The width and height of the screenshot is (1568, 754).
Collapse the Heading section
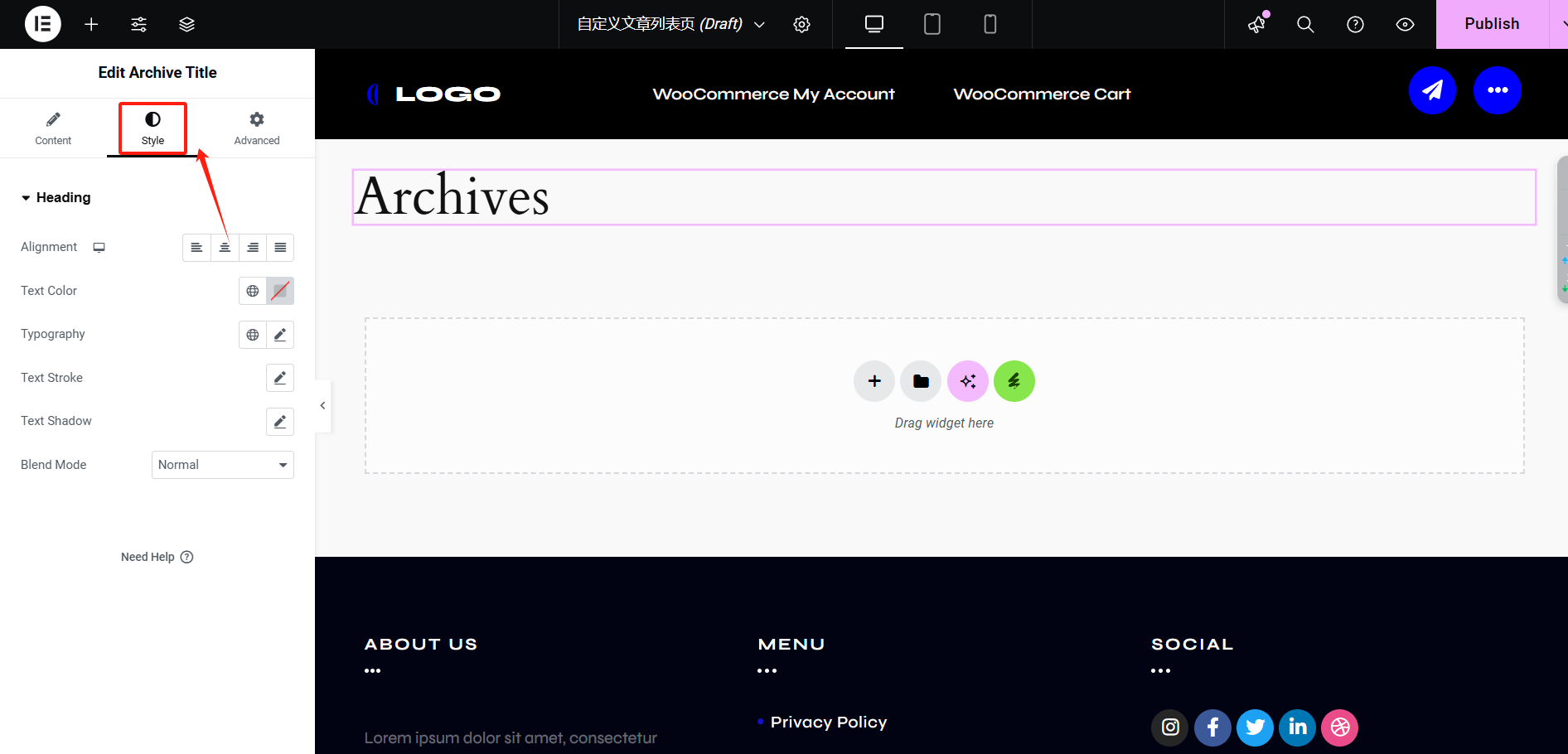56,197
